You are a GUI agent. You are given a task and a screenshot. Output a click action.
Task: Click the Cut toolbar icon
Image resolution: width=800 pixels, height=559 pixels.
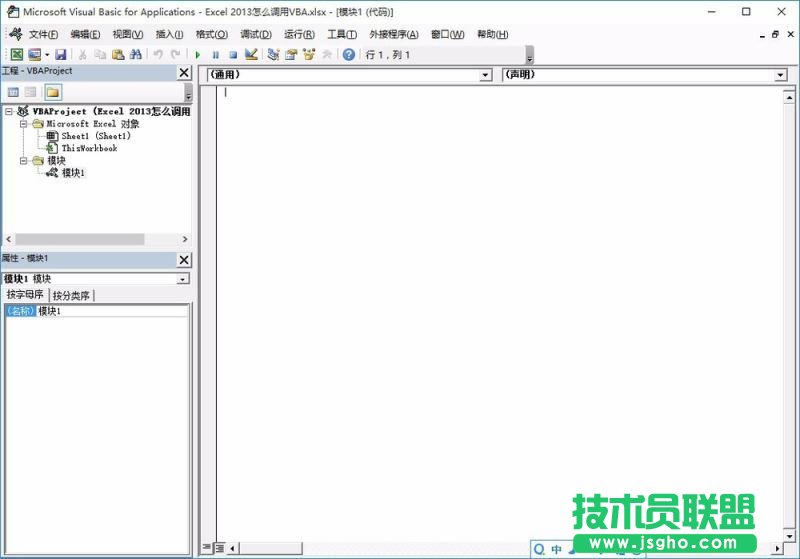82,54
